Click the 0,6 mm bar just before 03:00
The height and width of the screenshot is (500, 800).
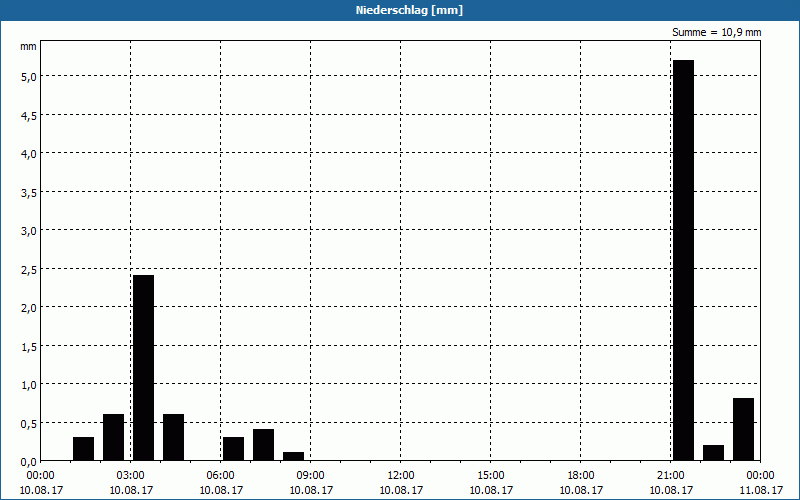coord(113,437)
